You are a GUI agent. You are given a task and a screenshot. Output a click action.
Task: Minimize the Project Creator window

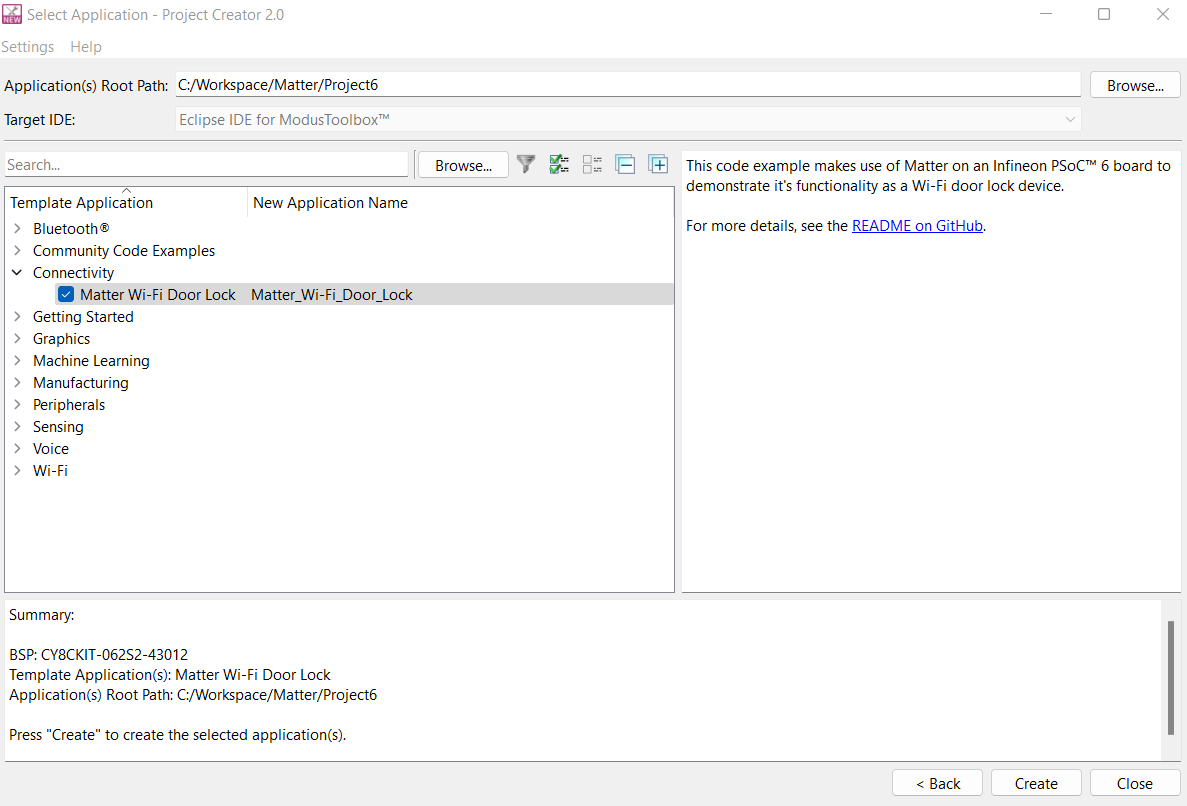tap(1046, 14)
